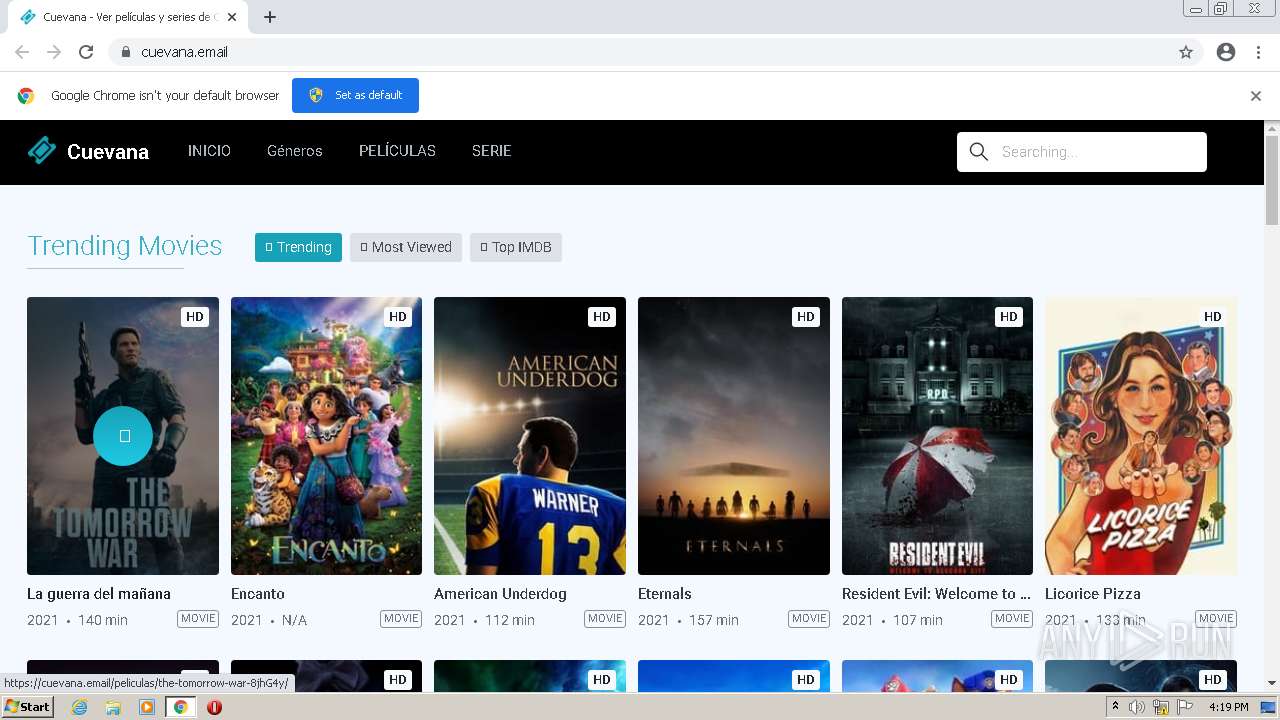
Task: Click the Encanto title link
Action: pos(258,594)
